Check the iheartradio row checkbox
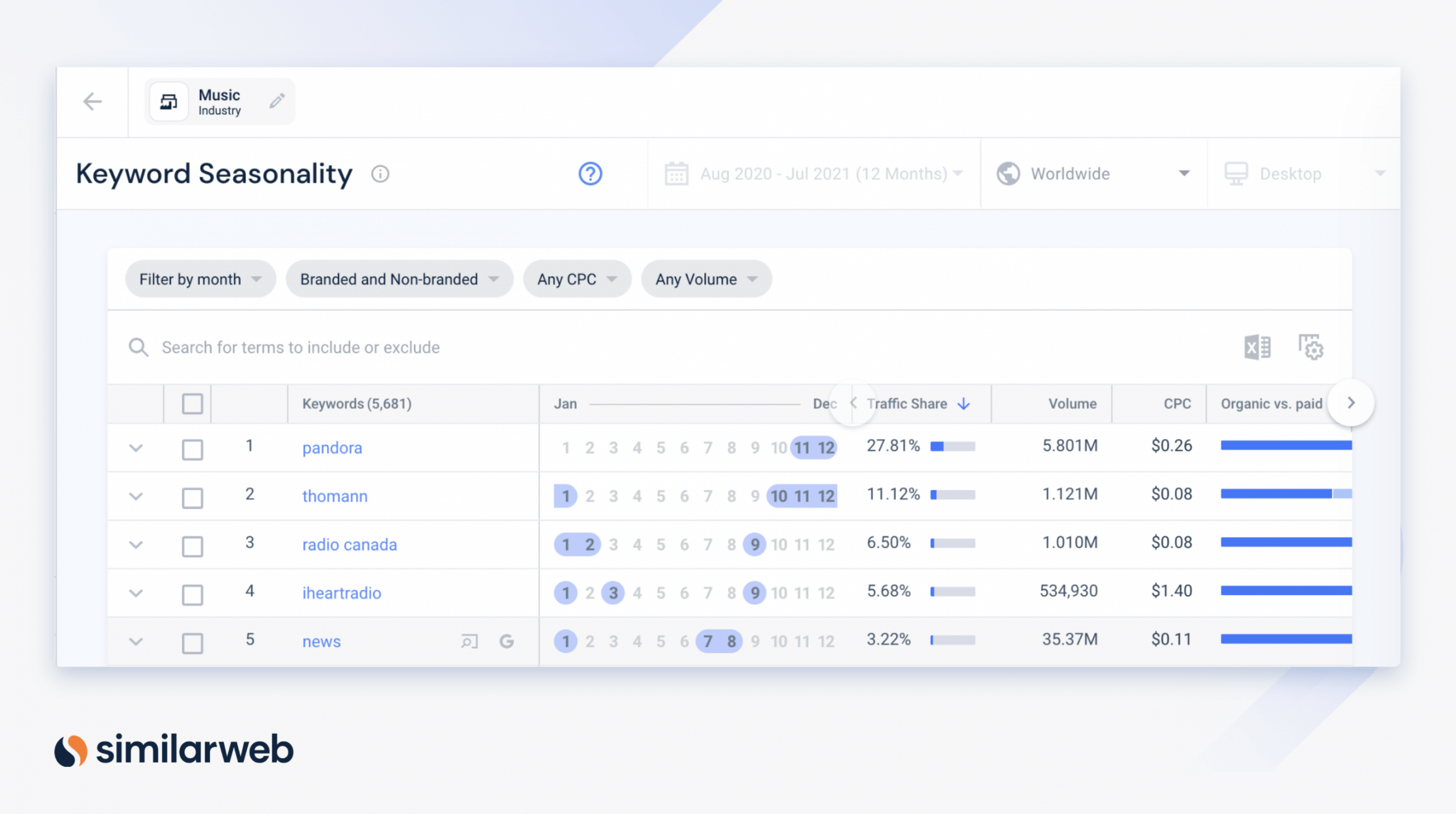This screenshot has width=1456, height=814. [192, 595]
